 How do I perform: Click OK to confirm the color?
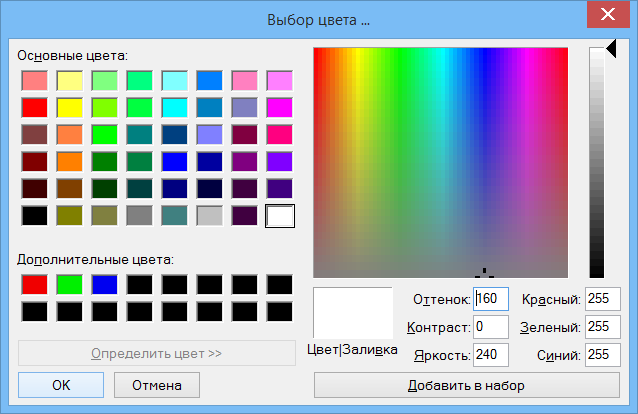click(61, 384)
